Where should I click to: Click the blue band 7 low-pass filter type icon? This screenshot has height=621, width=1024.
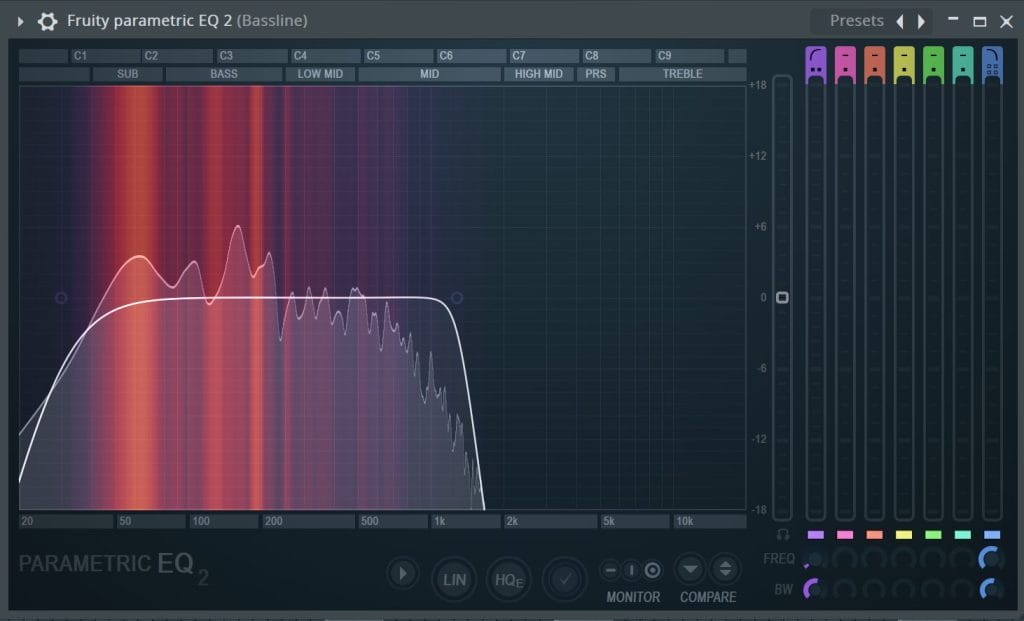tap(992, 61)
